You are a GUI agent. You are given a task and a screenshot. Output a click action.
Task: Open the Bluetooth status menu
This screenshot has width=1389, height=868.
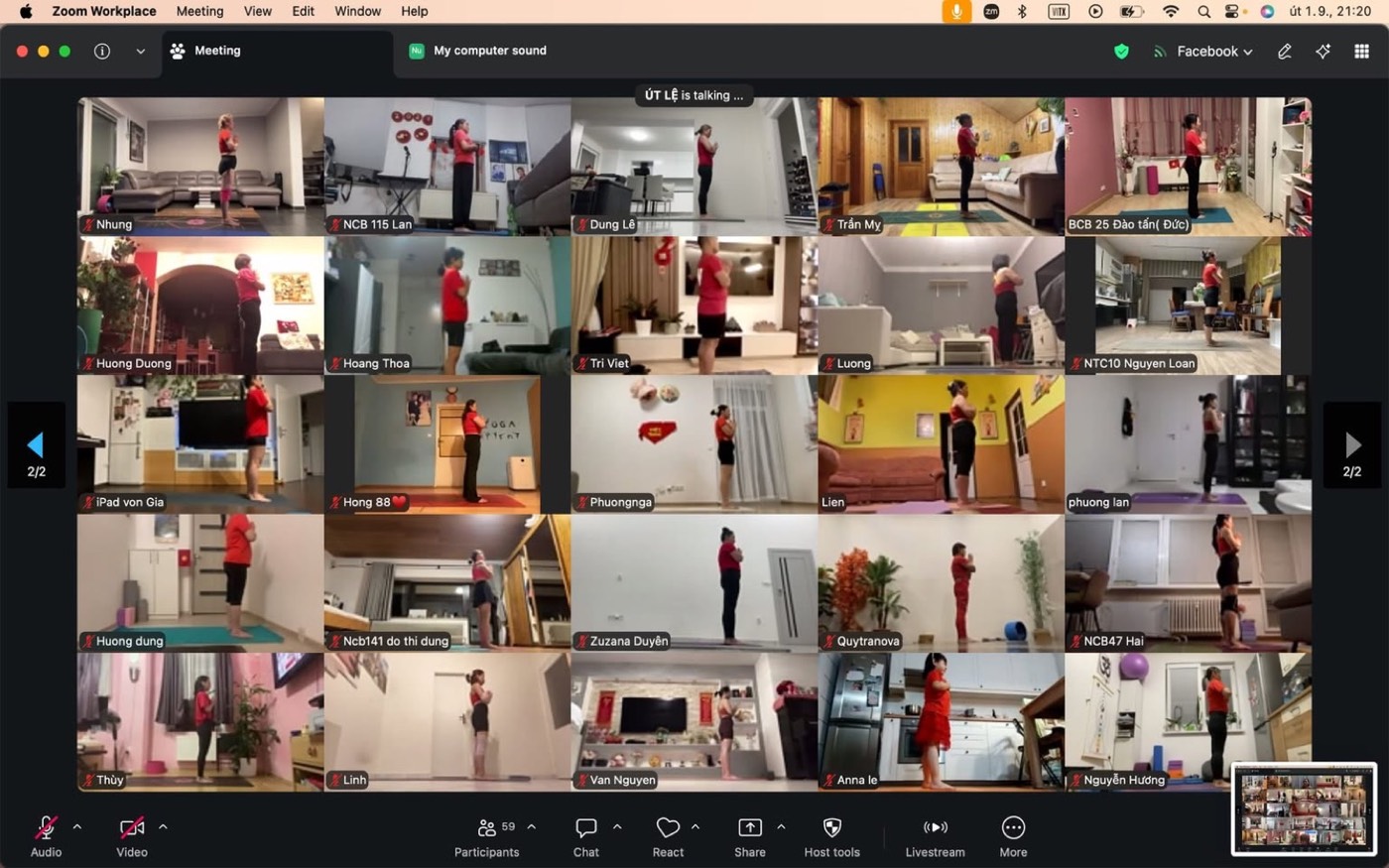tap(1022, 11)
